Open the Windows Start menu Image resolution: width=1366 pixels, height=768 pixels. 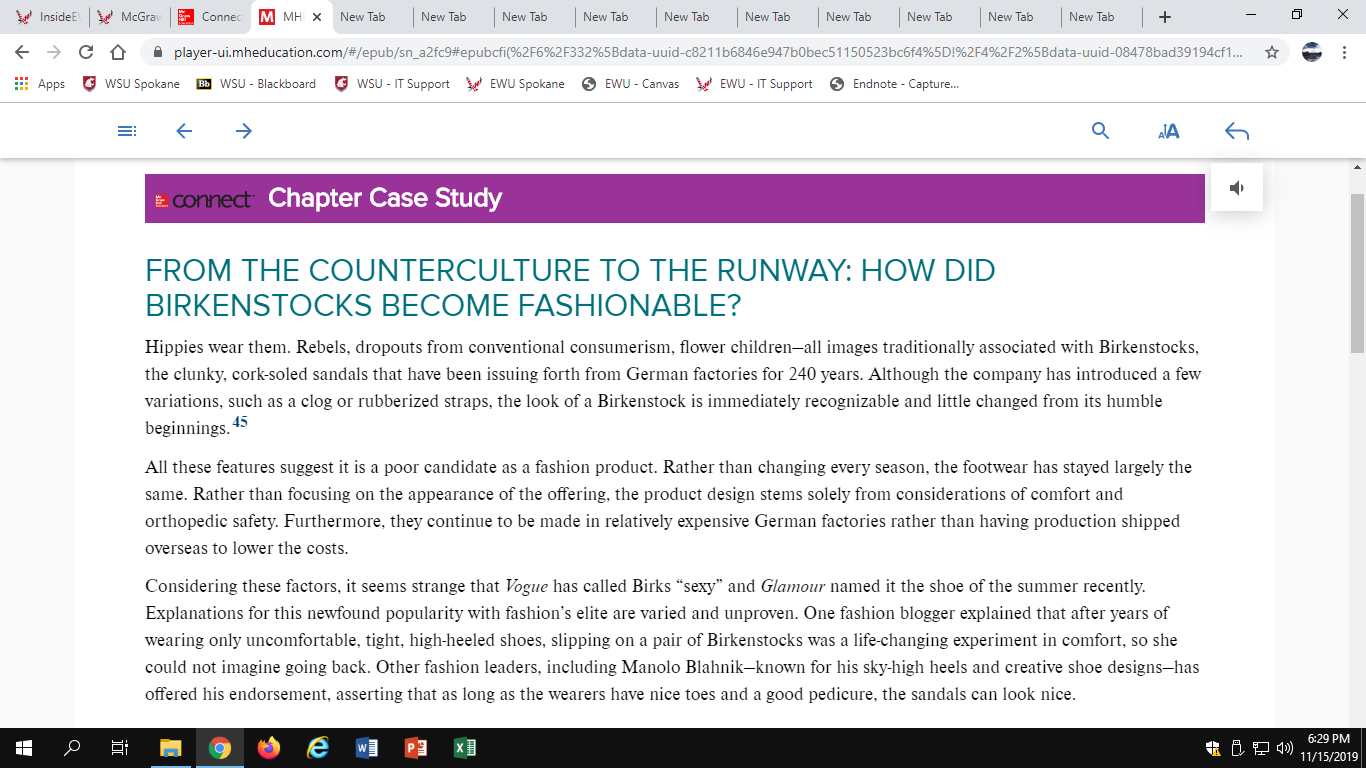pos(24,747)
